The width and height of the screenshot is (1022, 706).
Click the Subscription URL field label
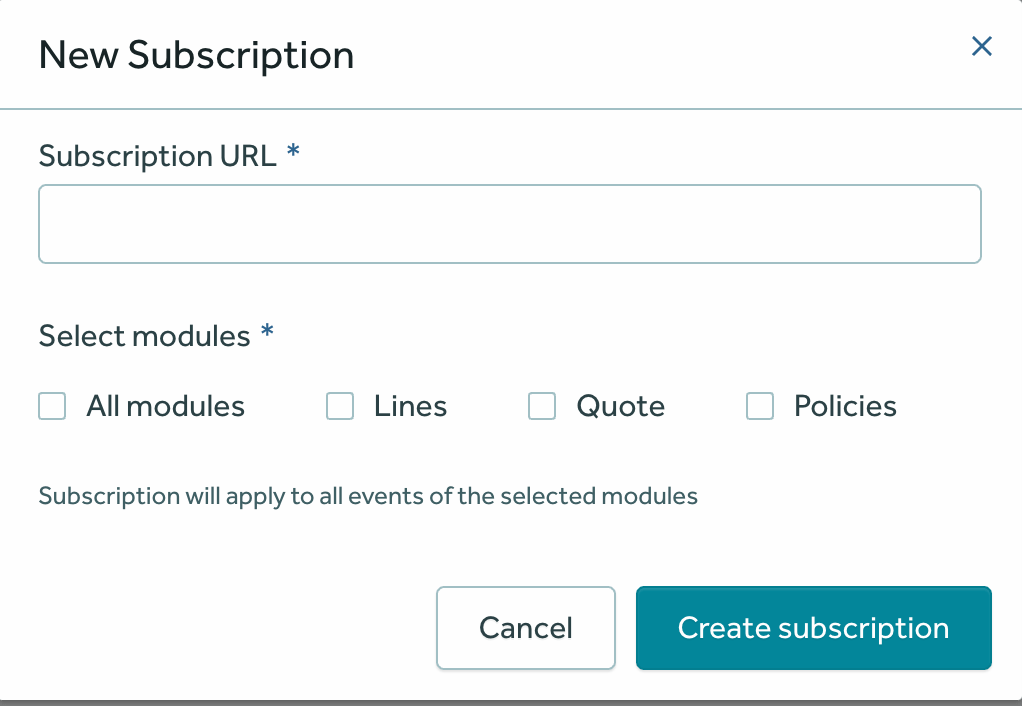[x=158, y=156]
